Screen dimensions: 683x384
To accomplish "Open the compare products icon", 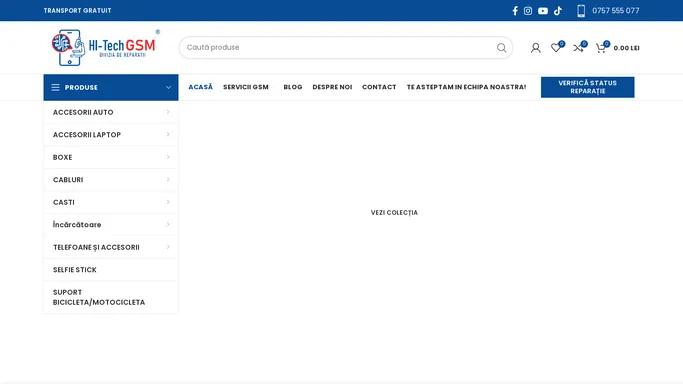I will point(579,47).
